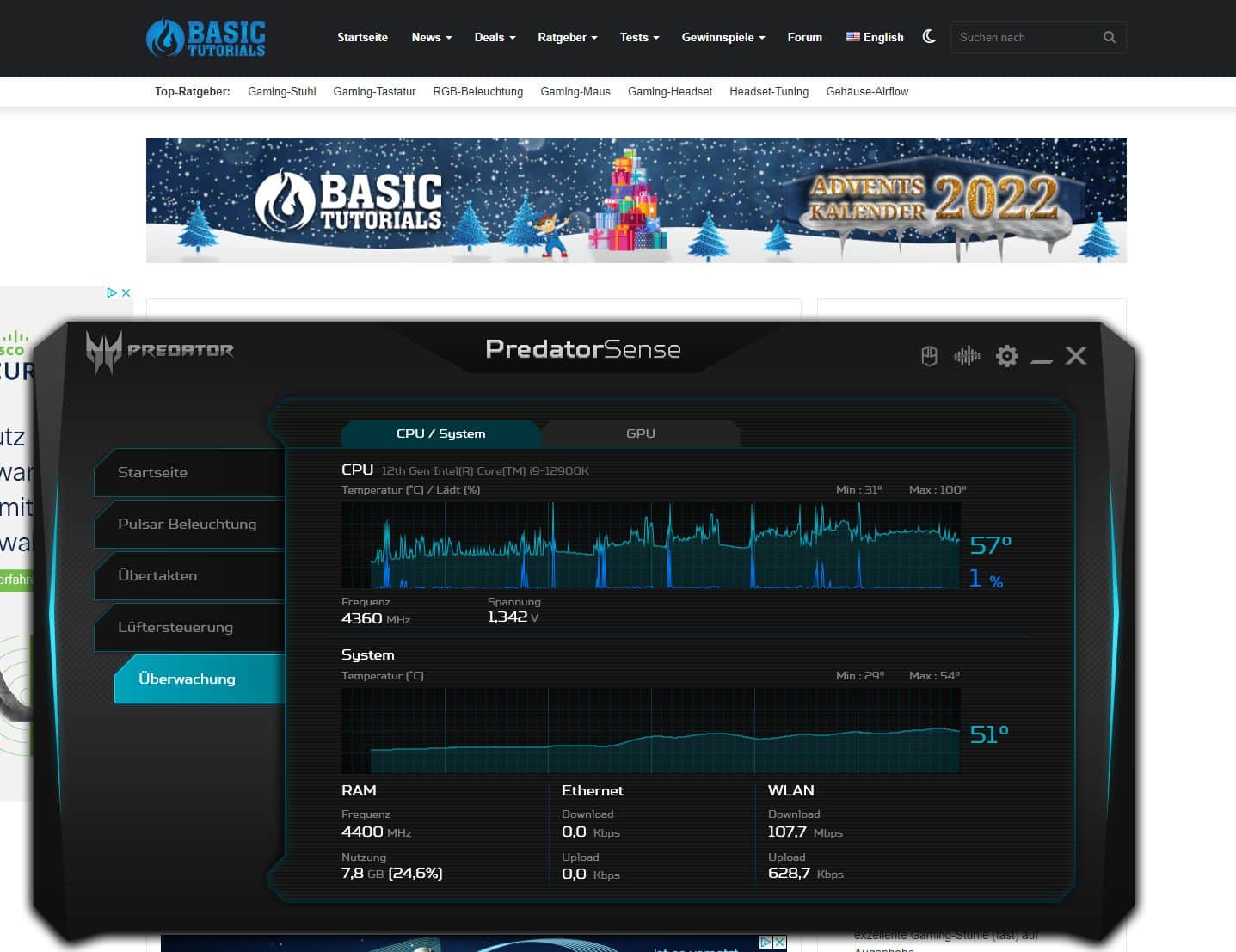Click the Gaming-Headset top guide link
Viewport: 1236px width, 952px height.
click(669, 91)
